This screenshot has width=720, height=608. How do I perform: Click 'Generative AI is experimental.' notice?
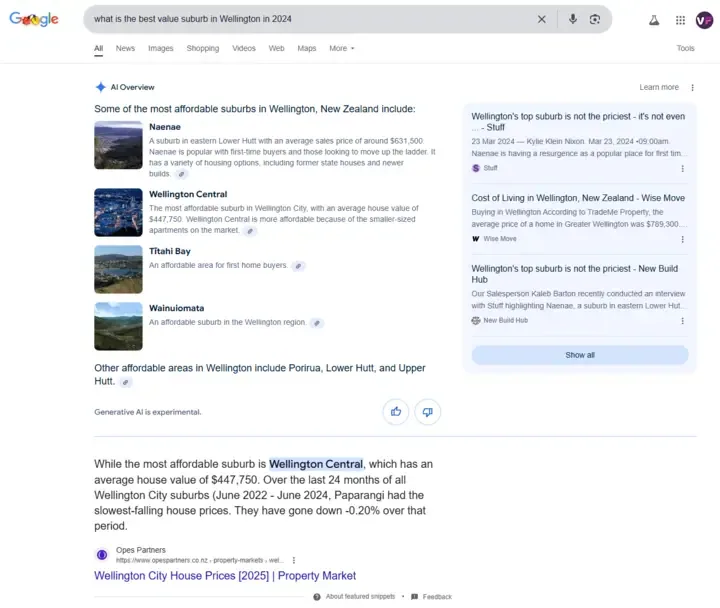(x=148, y=412)
